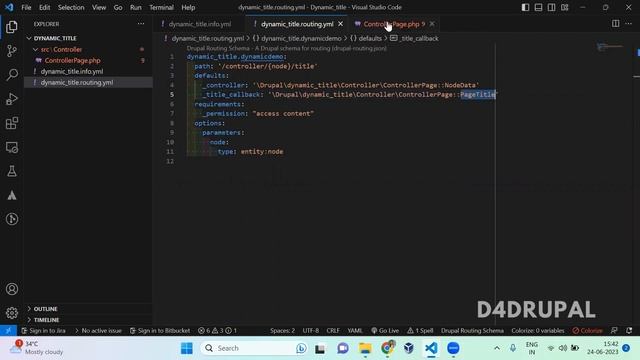Click _title_callback in the breadcrumb
The image size is (640, 360).
[x=418, y=38]
